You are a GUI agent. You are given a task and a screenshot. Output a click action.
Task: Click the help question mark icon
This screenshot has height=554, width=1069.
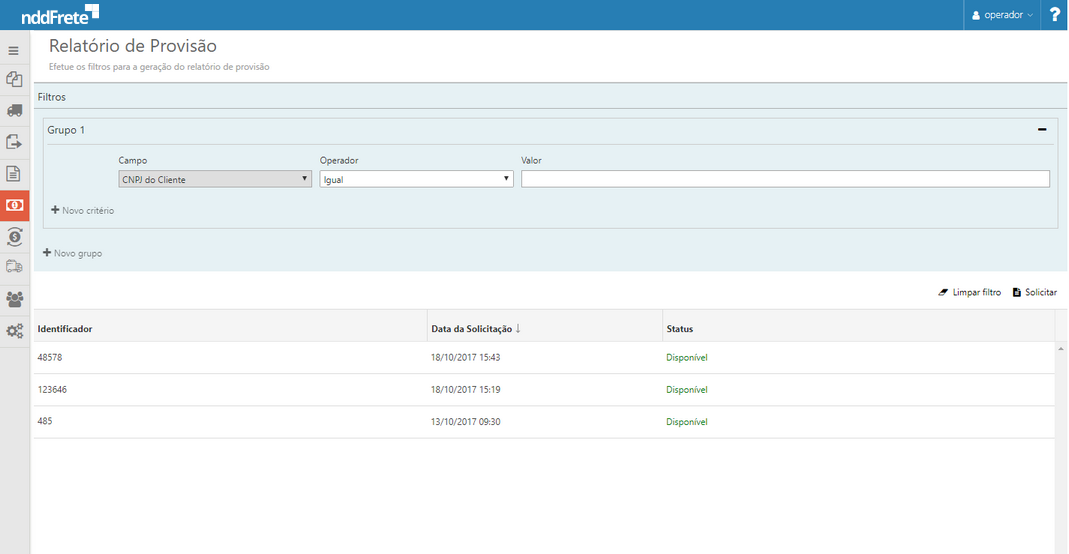[x=1054, y=15]
